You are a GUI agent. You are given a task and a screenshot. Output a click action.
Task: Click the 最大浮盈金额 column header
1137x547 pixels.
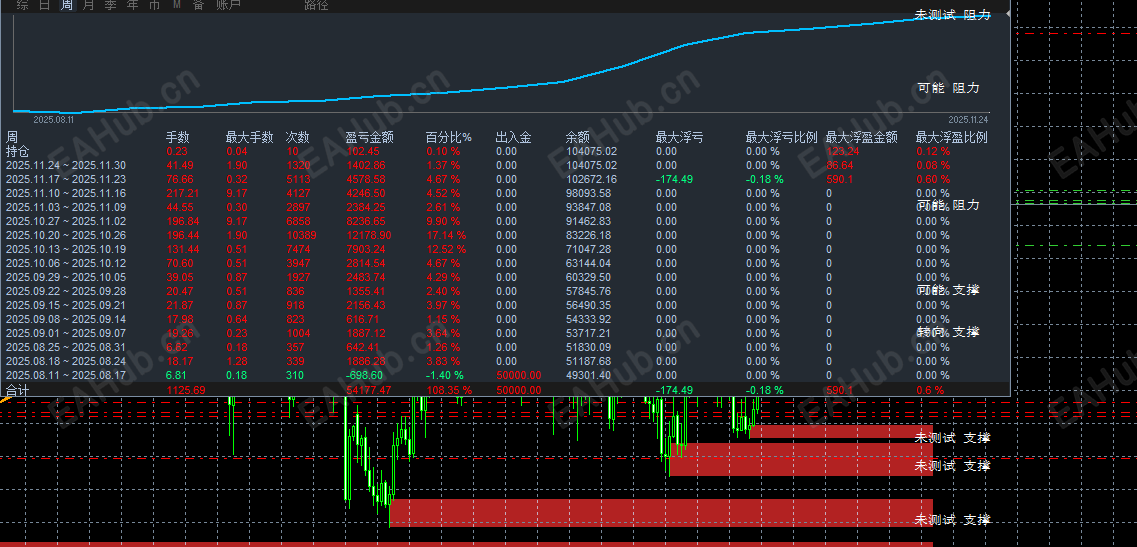pos(861,137)
